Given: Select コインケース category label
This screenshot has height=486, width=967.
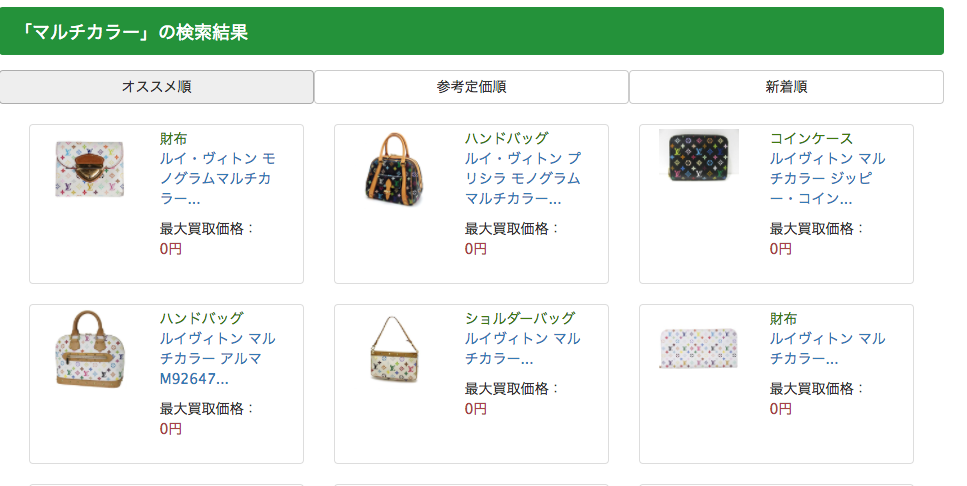Looking at the screenshot, I should (811, 138).
